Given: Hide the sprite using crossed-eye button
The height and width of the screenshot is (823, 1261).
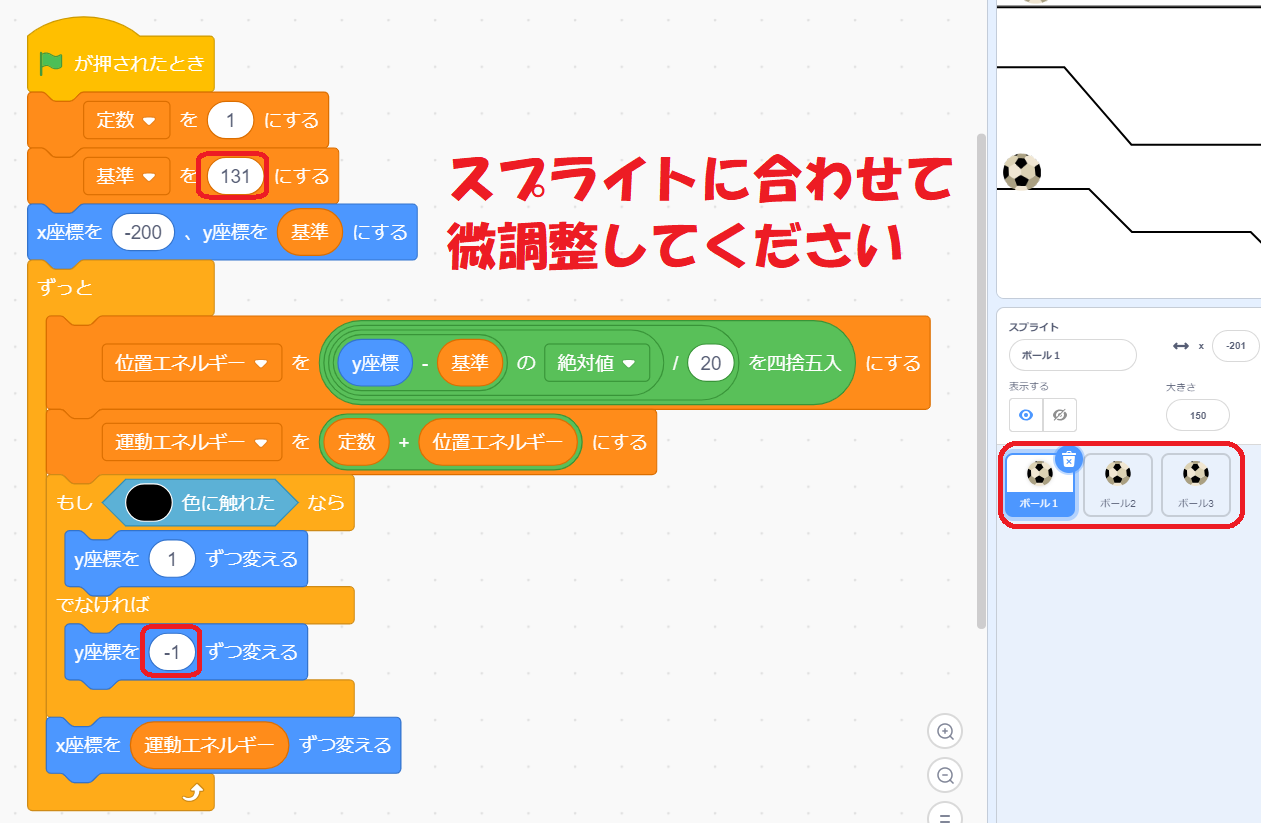Looking at the screenshot, I should (1060, 414).
